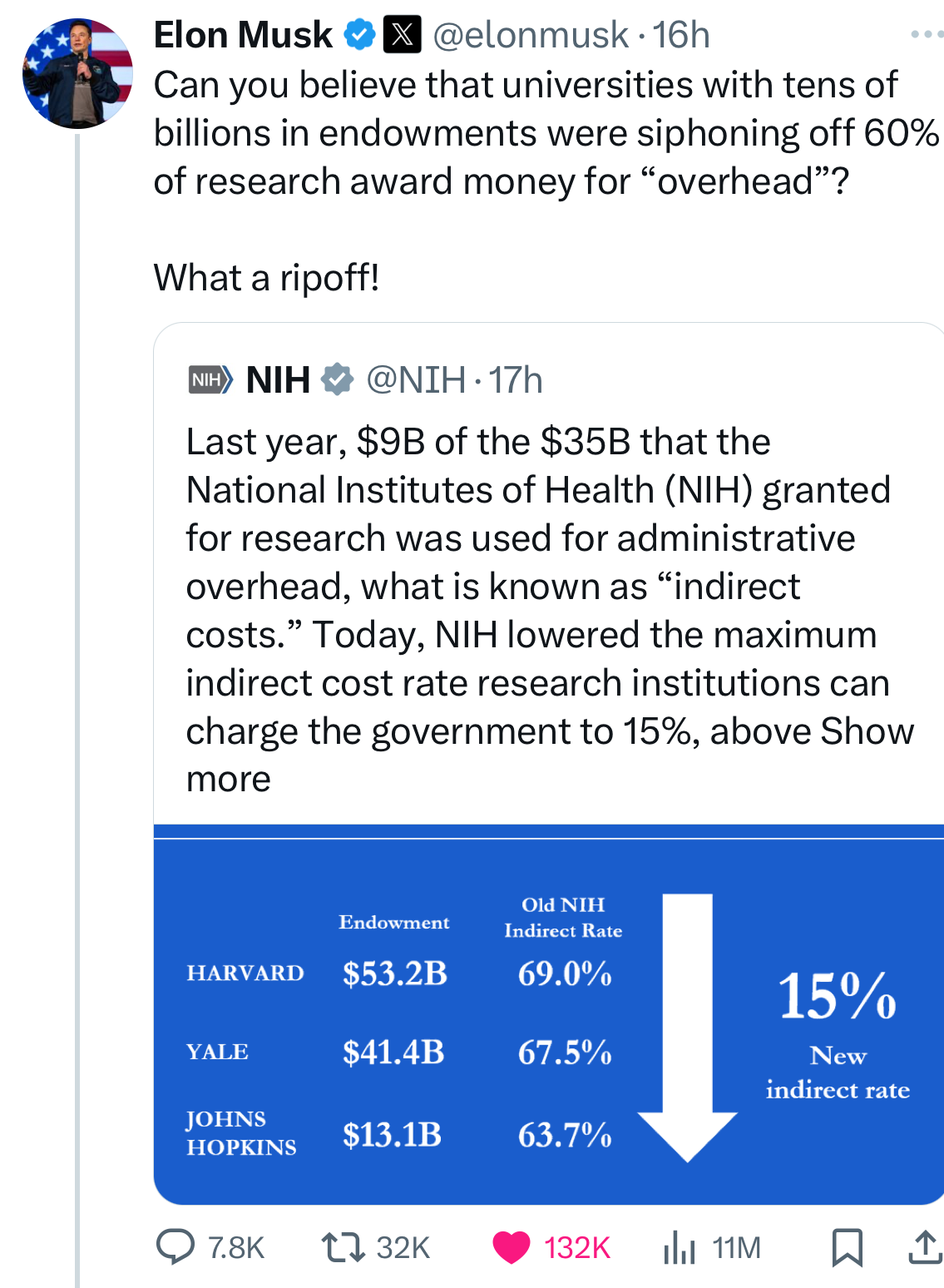
Task: Click Elon Musk's profile avatar
Action: point(77,73)
